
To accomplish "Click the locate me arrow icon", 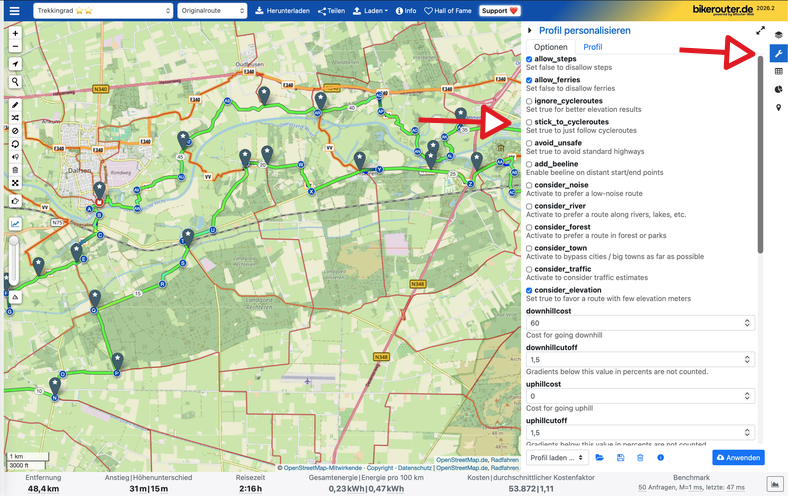I will coord(16,64).
